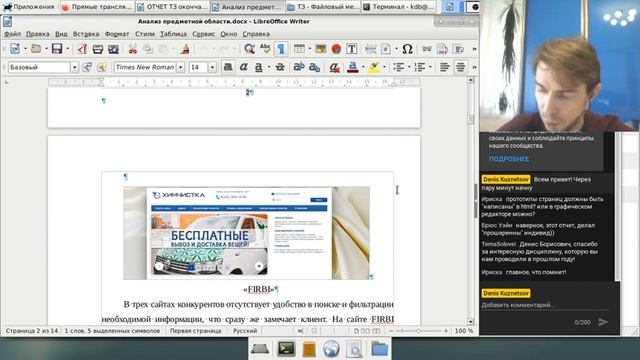640x360 pixels.
Task: Run the Abc spelling check icon
Action: click(265, 49)
